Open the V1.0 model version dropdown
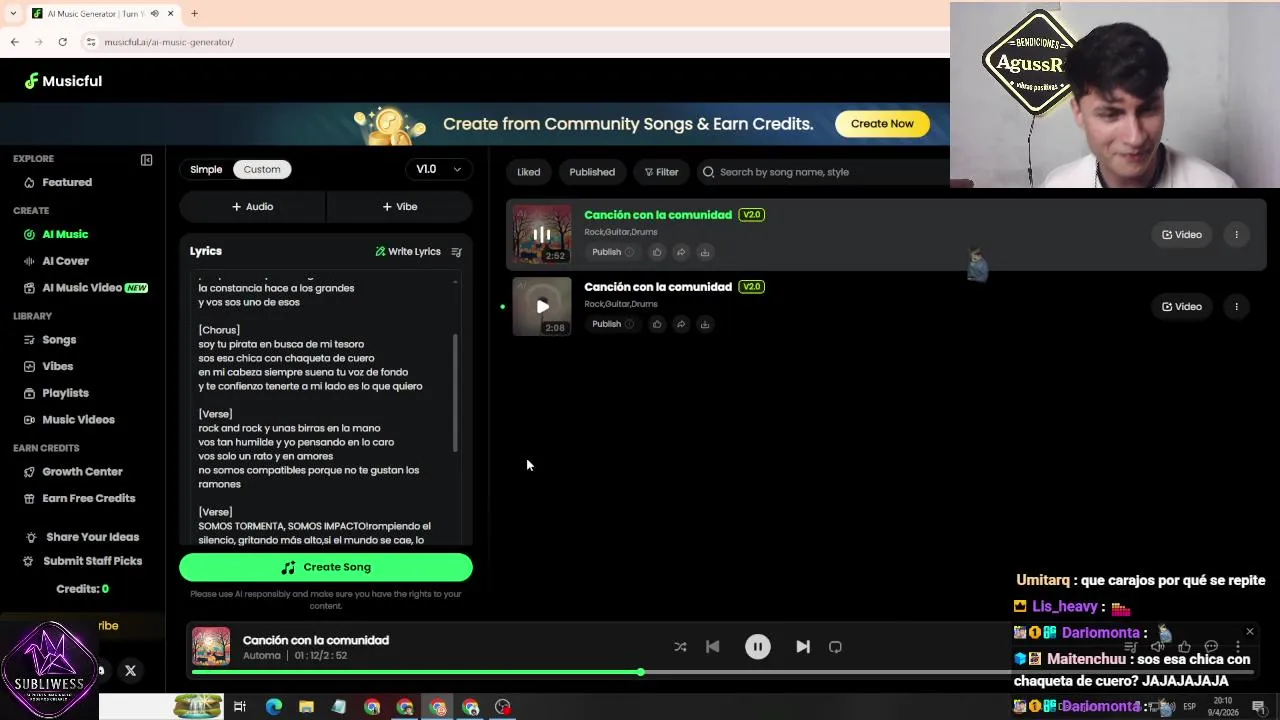This screenshot has width=1280, height=720. [438, 169]
